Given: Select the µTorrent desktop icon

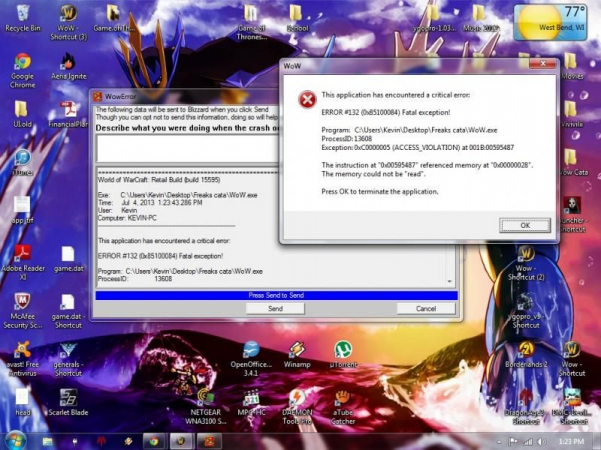Looking at the screenshot, I should coord(343,355).
